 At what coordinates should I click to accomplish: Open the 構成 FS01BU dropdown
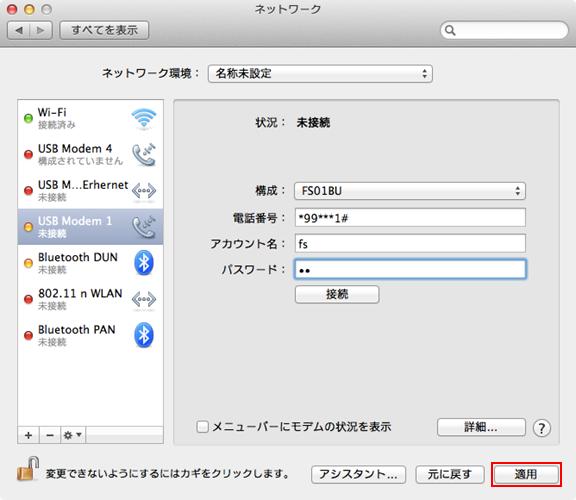(410, 191)
